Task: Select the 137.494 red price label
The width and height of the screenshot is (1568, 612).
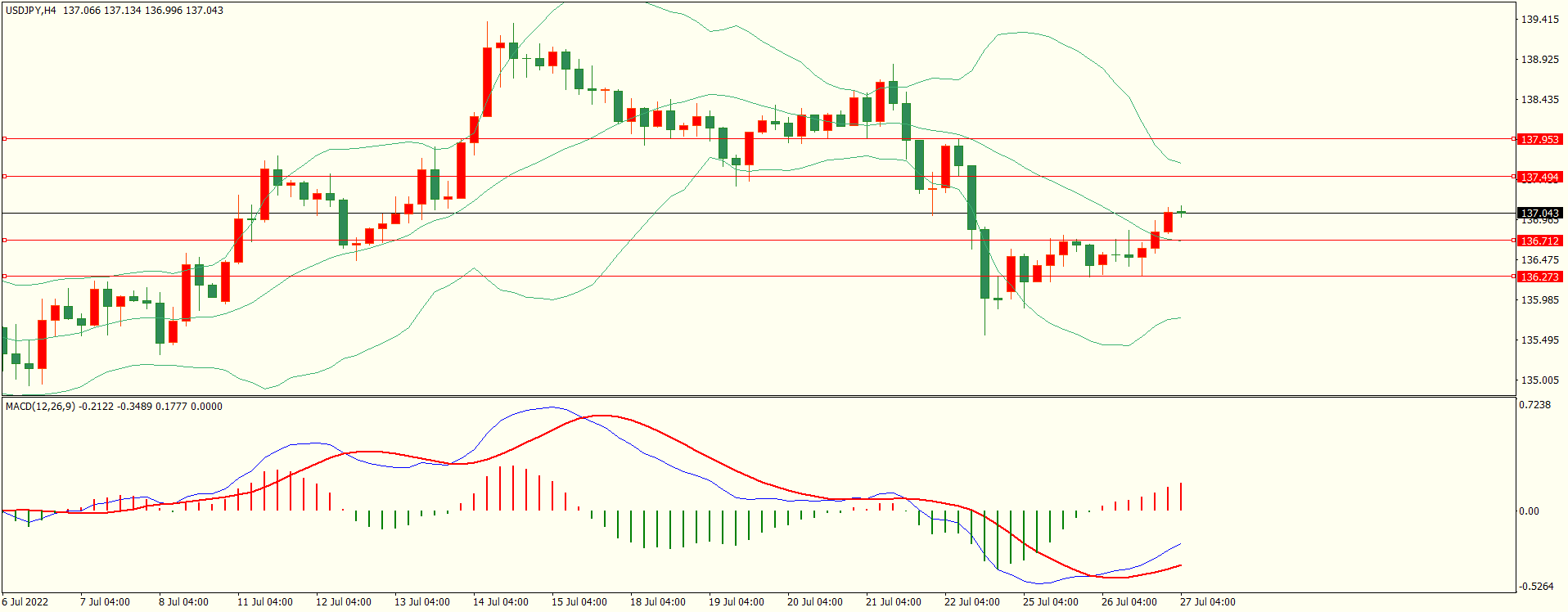Action: tap(1539, 178)
